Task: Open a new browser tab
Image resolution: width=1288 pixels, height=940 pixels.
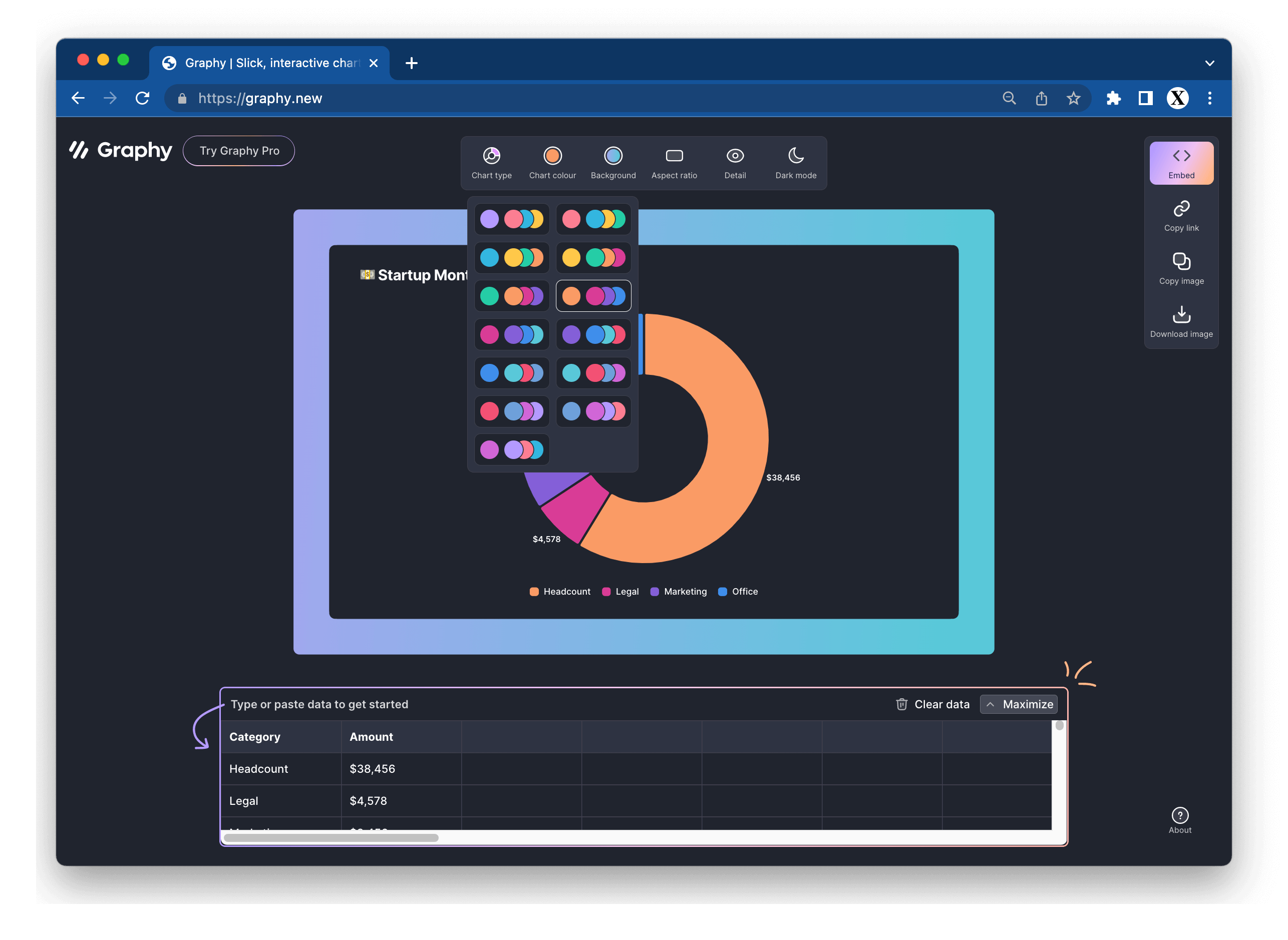Action: [412, 63]
